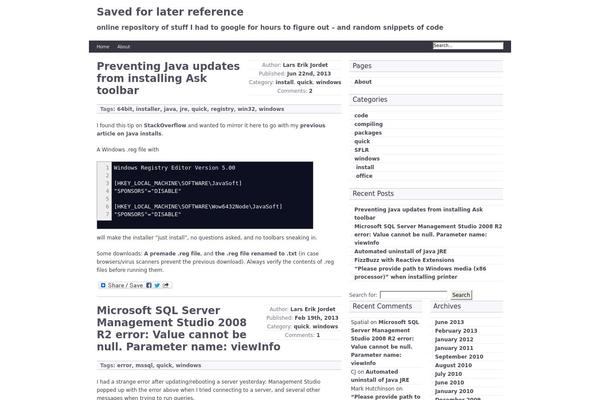
Task: Open comments count 1 on SQL Server post
Action: 318,335
